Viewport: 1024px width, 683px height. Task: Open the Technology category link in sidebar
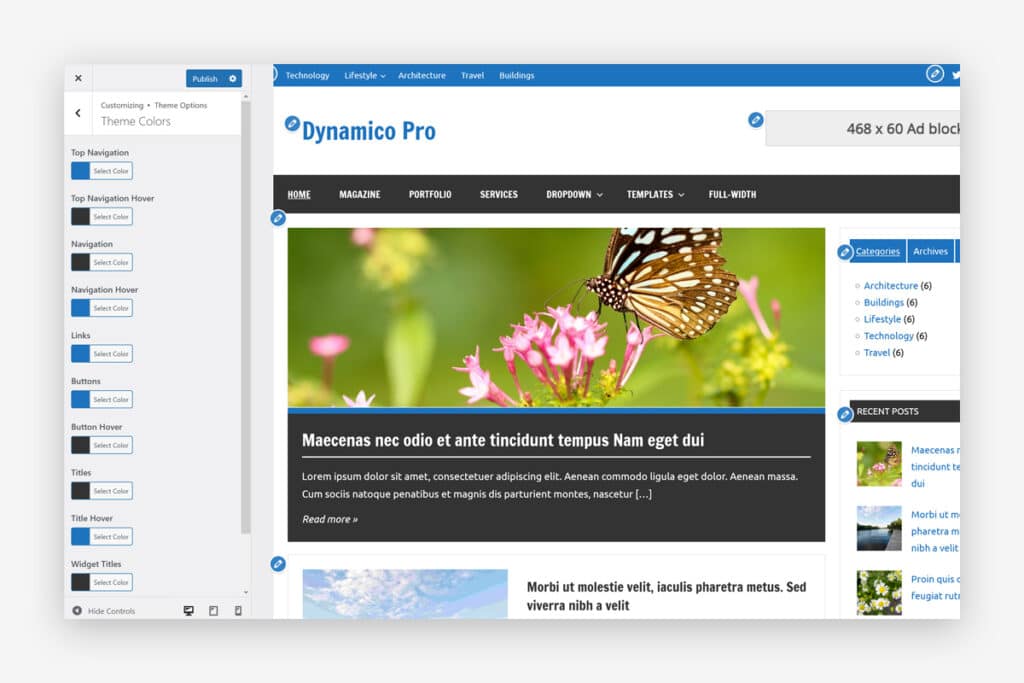[889, 336]
